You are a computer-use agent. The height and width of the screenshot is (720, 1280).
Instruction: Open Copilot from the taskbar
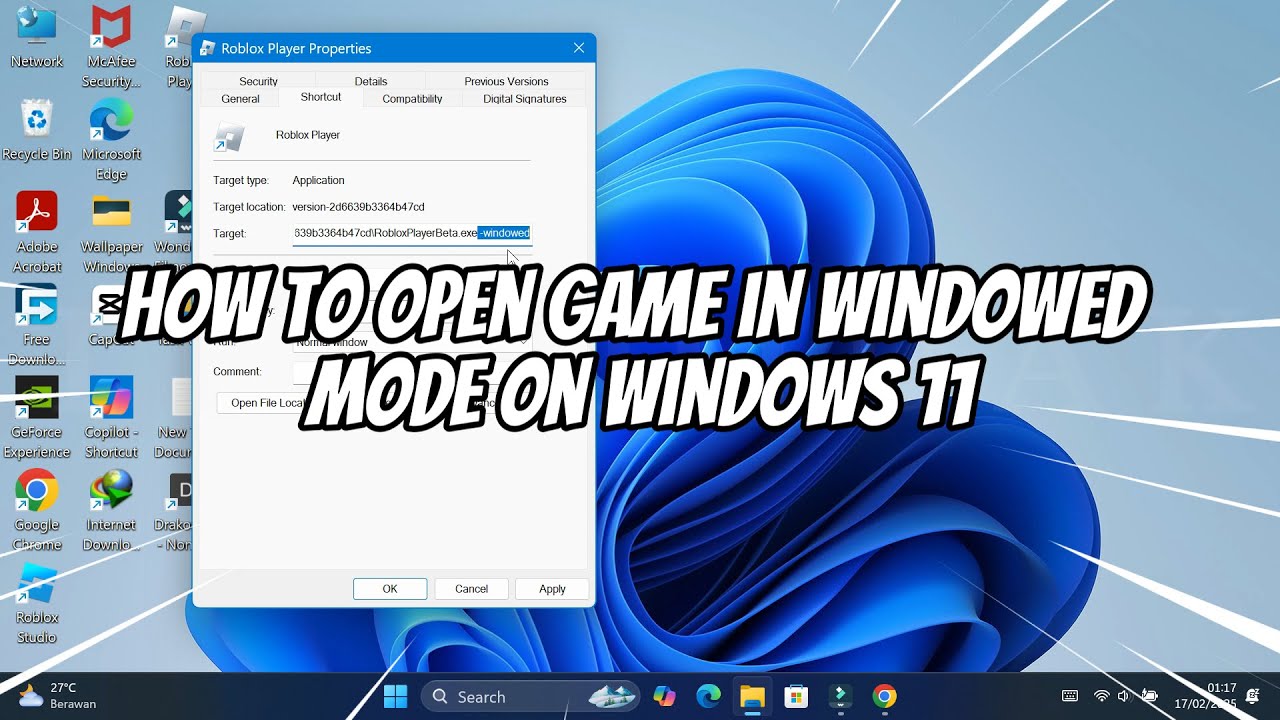coord(664,696)
